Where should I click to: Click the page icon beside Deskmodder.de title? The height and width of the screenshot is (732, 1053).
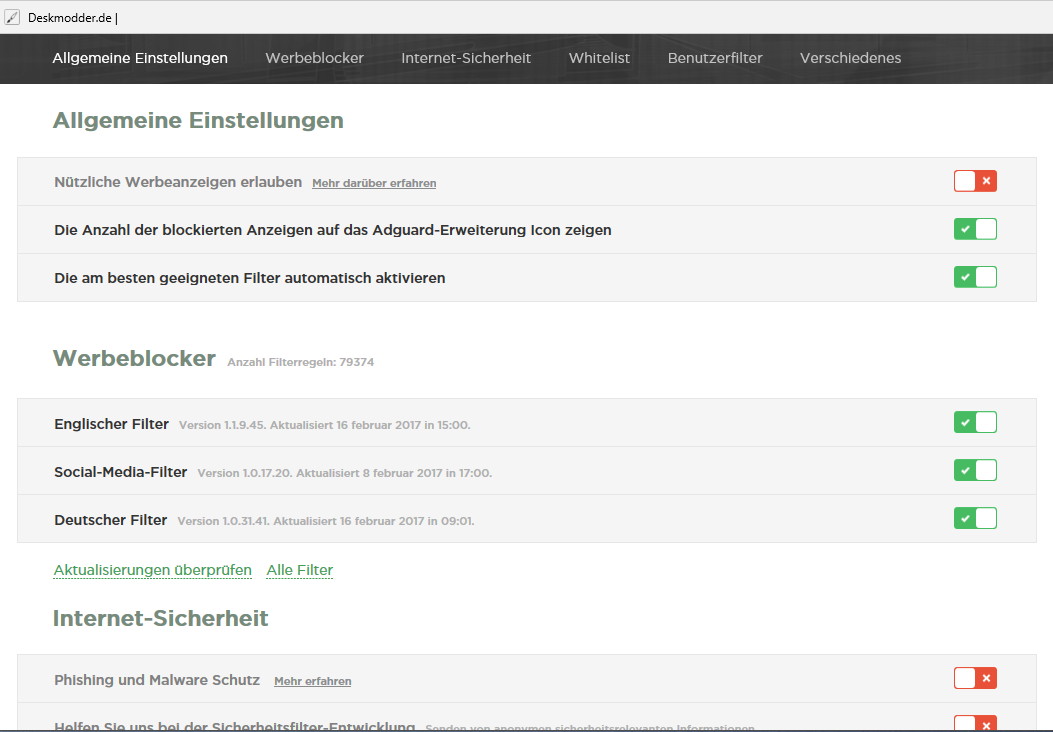coord(11,17)
